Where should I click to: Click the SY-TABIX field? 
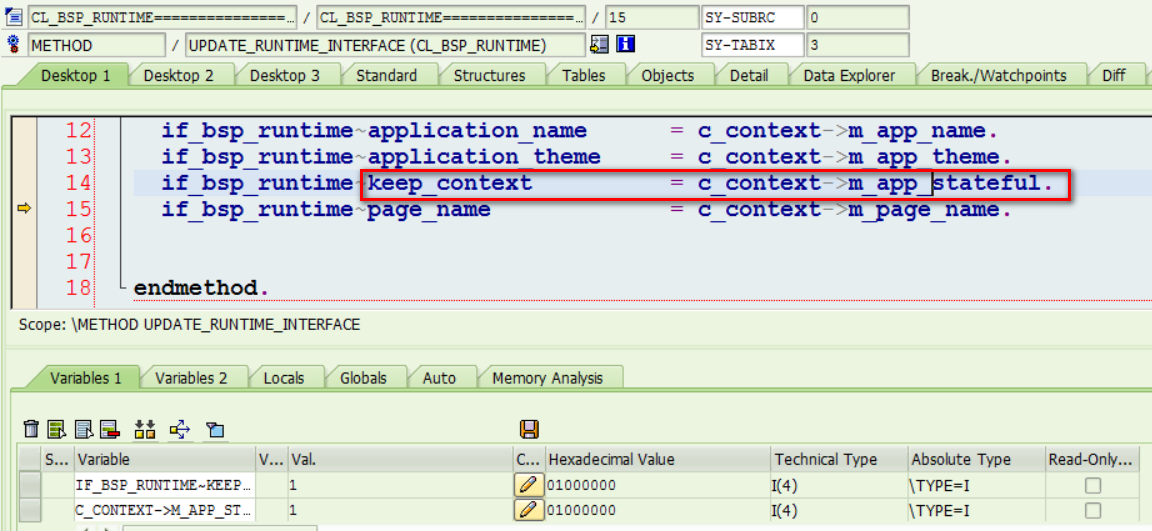point(752,45)
